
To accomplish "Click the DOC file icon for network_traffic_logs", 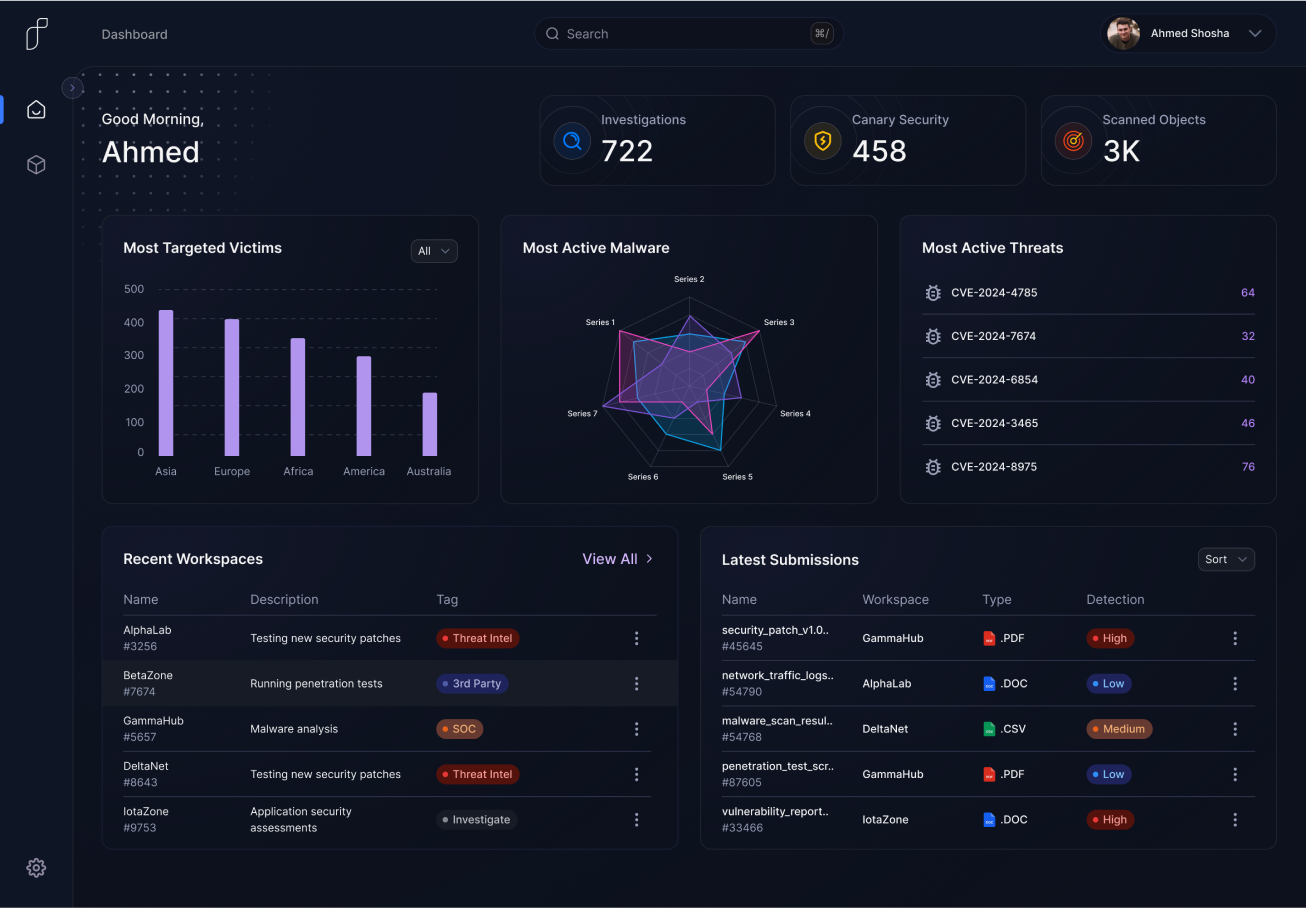I will 989,684.
